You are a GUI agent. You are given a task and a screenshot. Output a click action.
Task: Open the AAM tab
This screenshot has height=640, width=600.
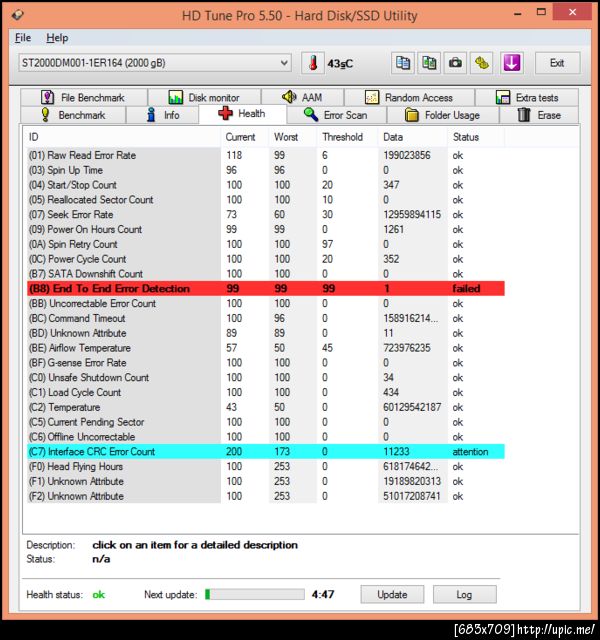(302, 98)
